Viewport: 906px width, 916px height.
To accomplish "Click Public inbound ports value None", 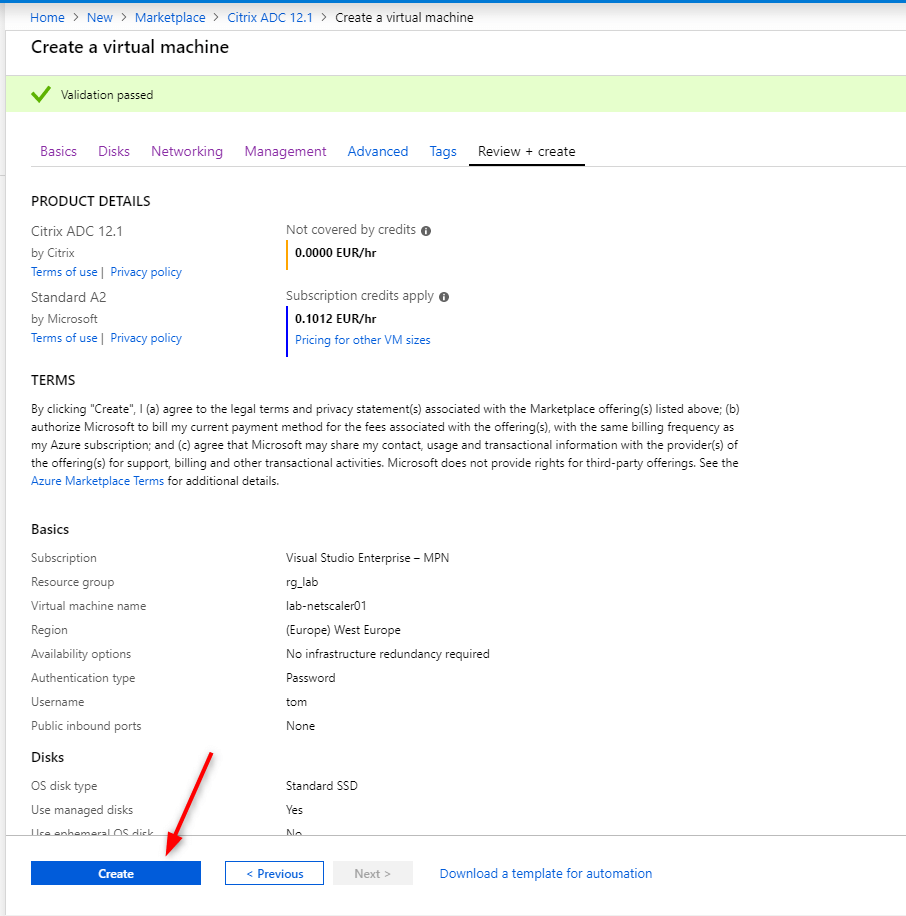I will (x=300, y=726).
